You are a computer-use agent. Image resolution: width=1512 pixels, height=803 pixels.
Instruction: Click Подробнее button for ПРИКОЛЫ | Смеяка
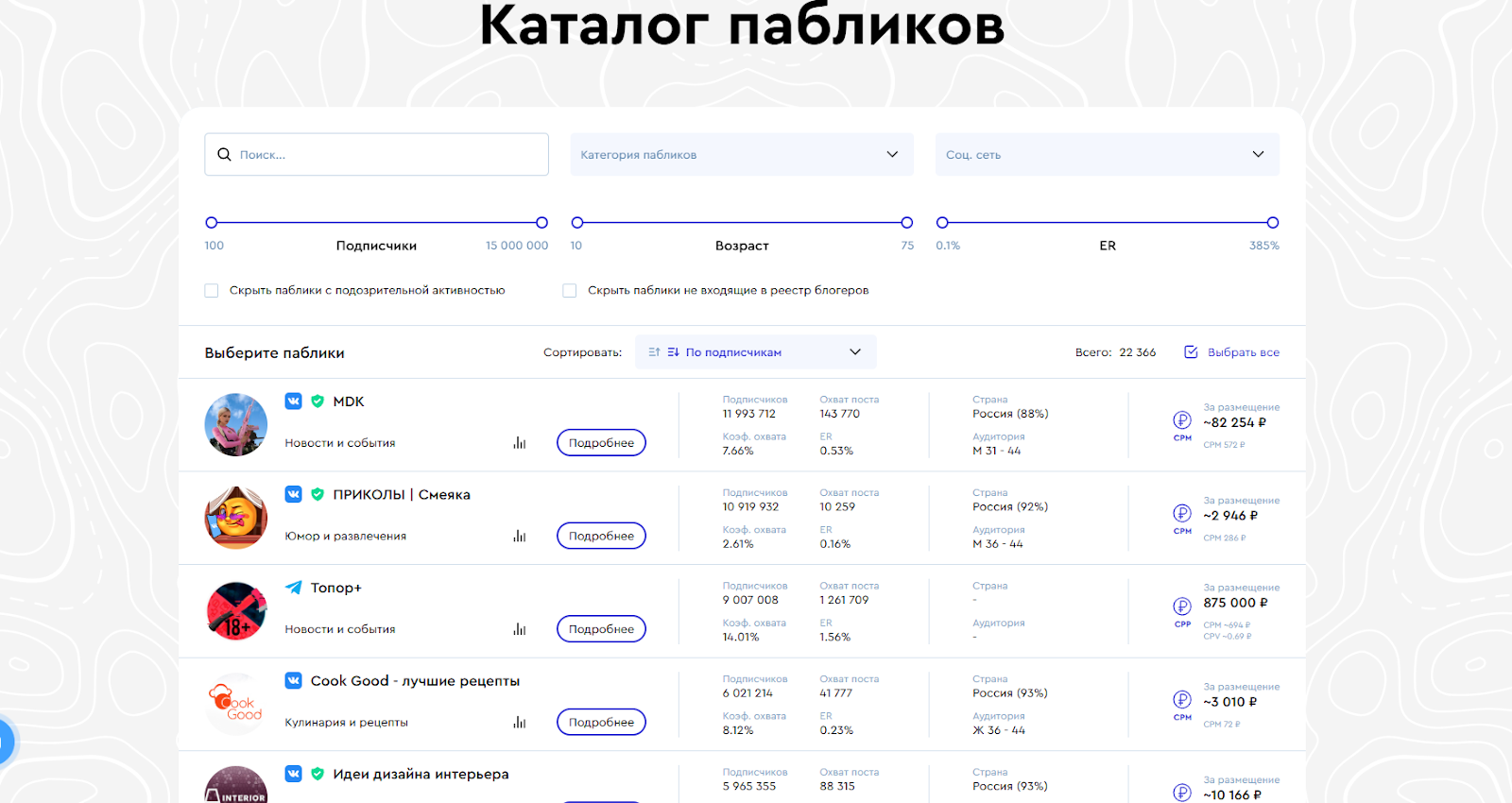coord(601,536)
